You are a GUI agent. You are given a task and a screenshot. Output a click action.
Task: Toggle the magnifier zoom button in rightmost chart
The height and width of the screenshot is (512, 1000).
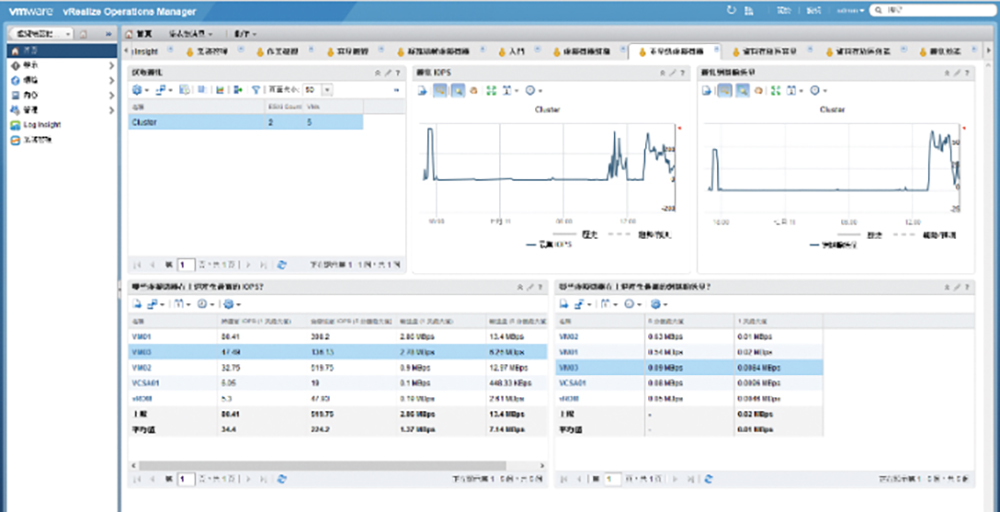click(x=742, y=91)
